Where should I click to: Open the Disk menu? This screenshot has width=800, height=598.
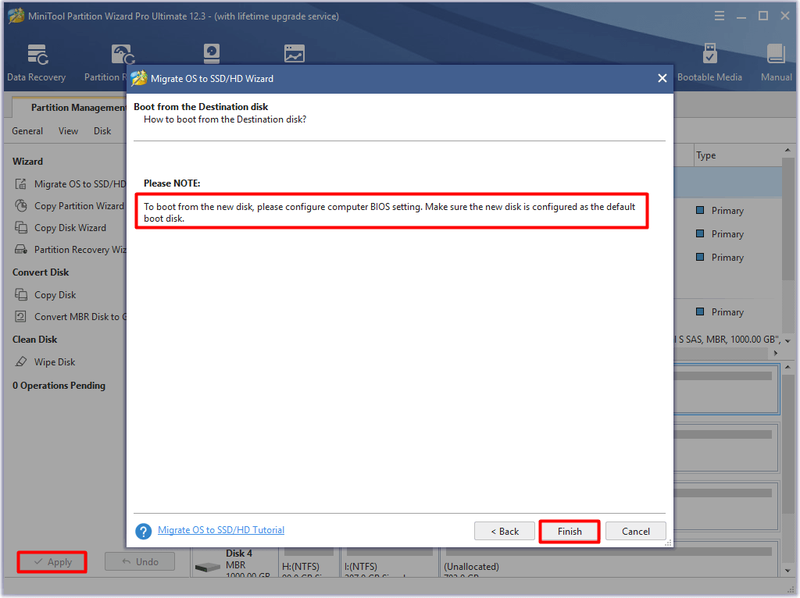[x=102, y=131]
